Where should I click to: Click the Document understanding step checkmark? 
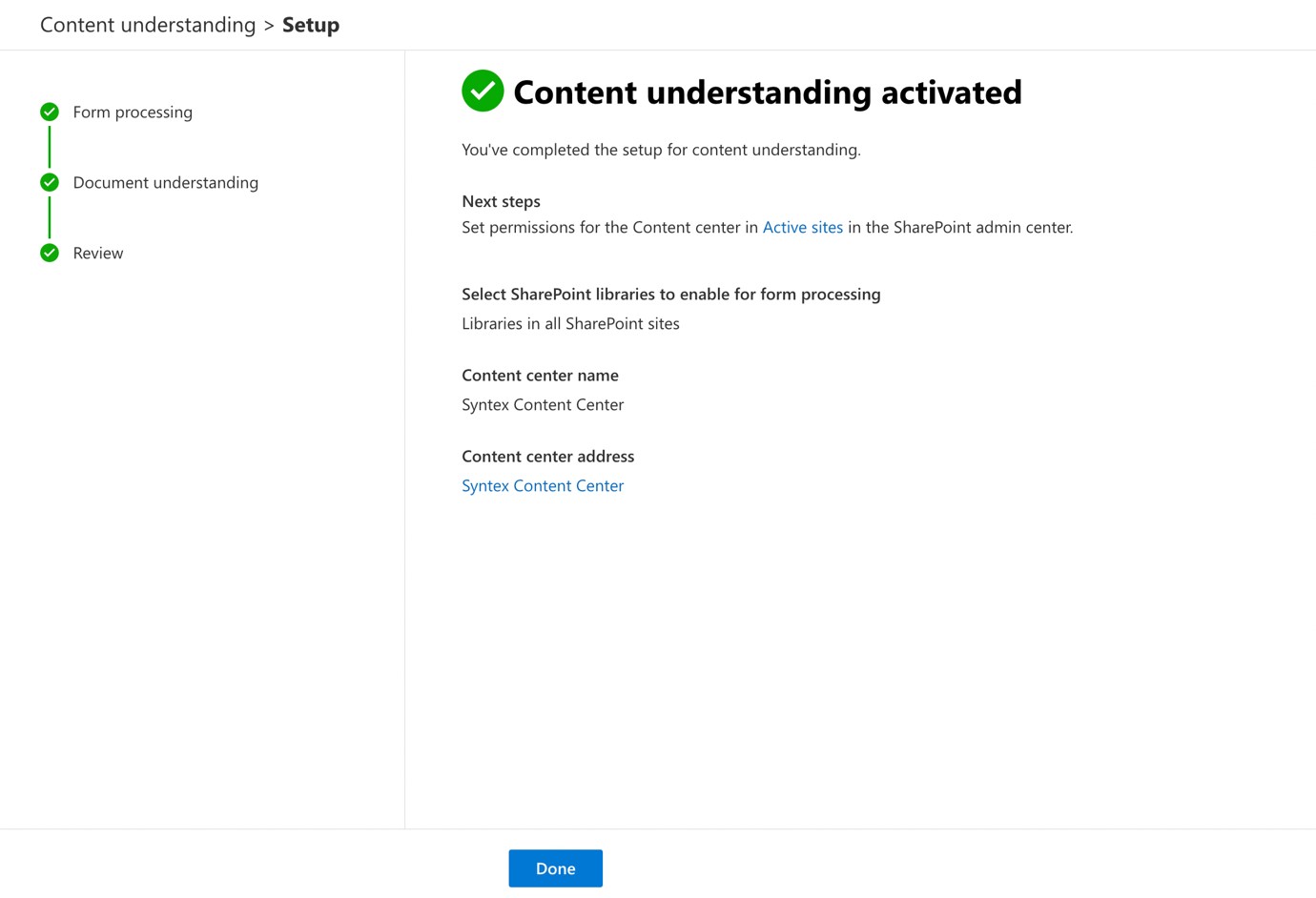[49, 182]
